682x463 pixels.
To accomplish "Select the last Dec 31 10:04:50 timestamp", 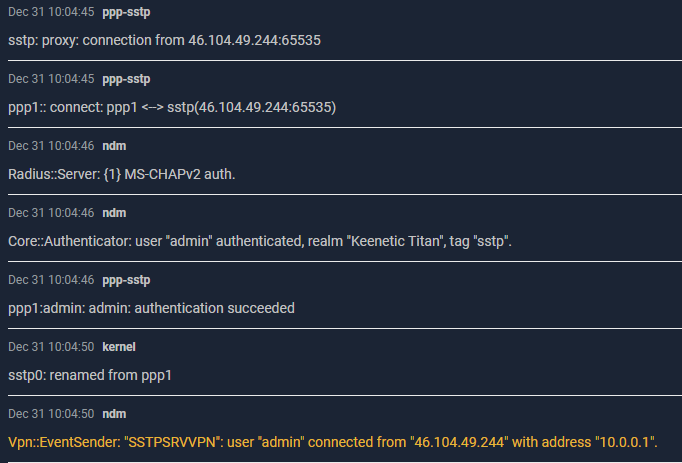I will (x=51, y=414).
